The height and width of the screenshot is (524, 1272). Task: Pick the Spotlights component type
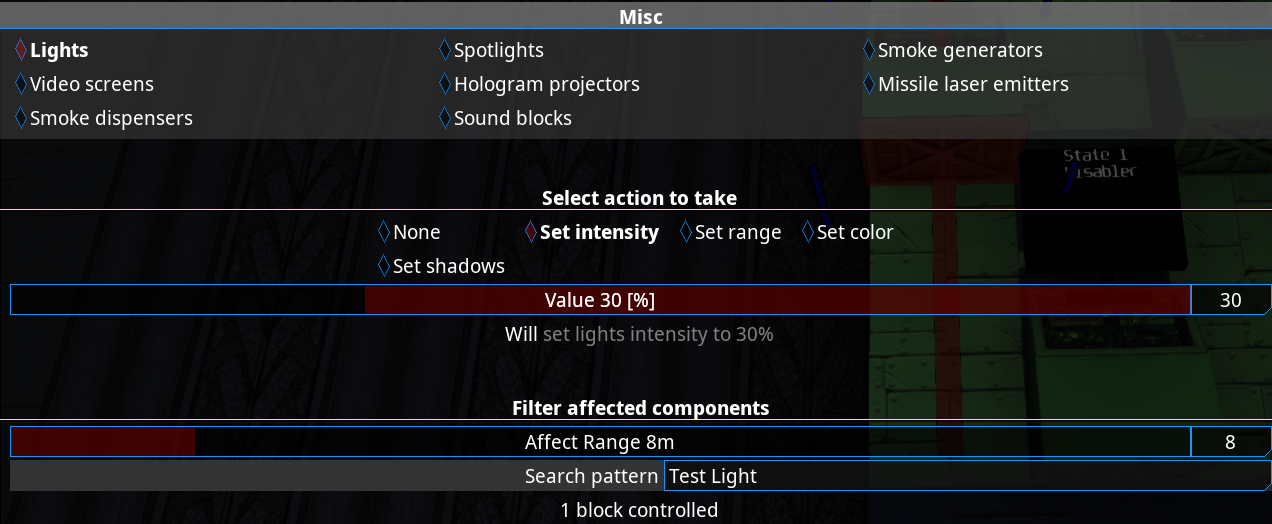[x=491, y=50]
